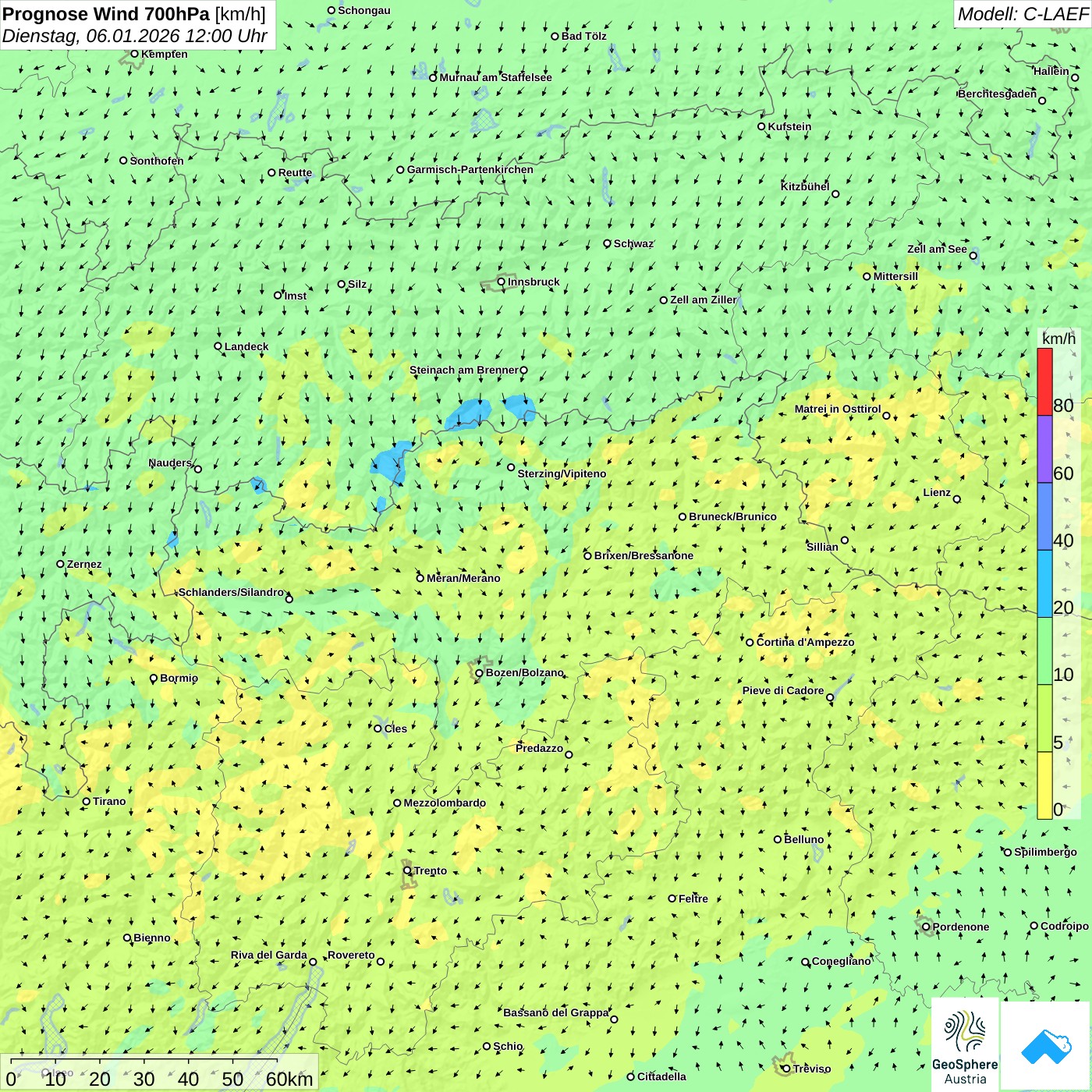
Task: Select the red 80 km/h legend color
Action: [1044, 381]
